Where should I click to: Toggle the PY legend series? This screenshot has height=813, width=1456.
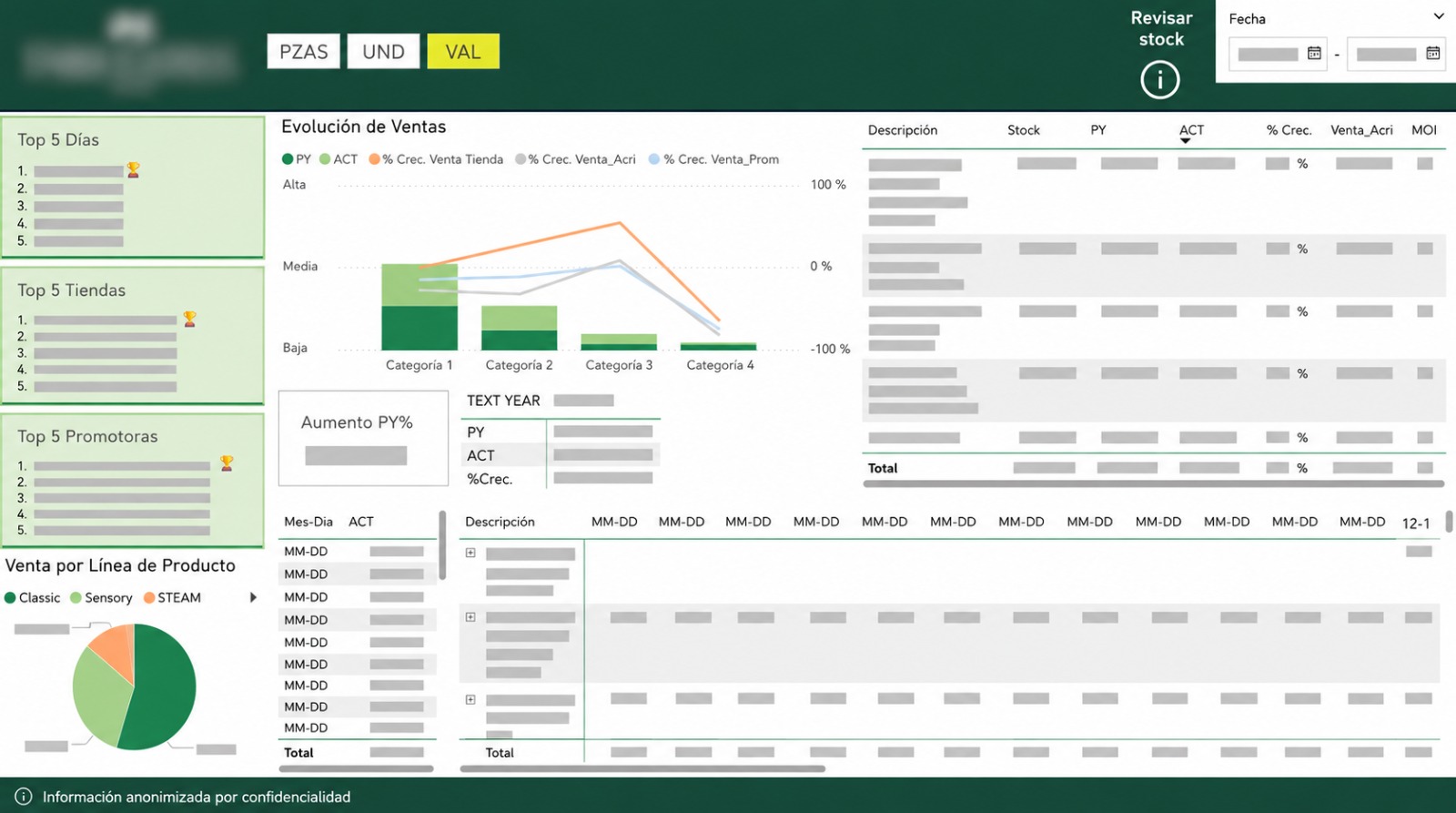coord(297,159)
